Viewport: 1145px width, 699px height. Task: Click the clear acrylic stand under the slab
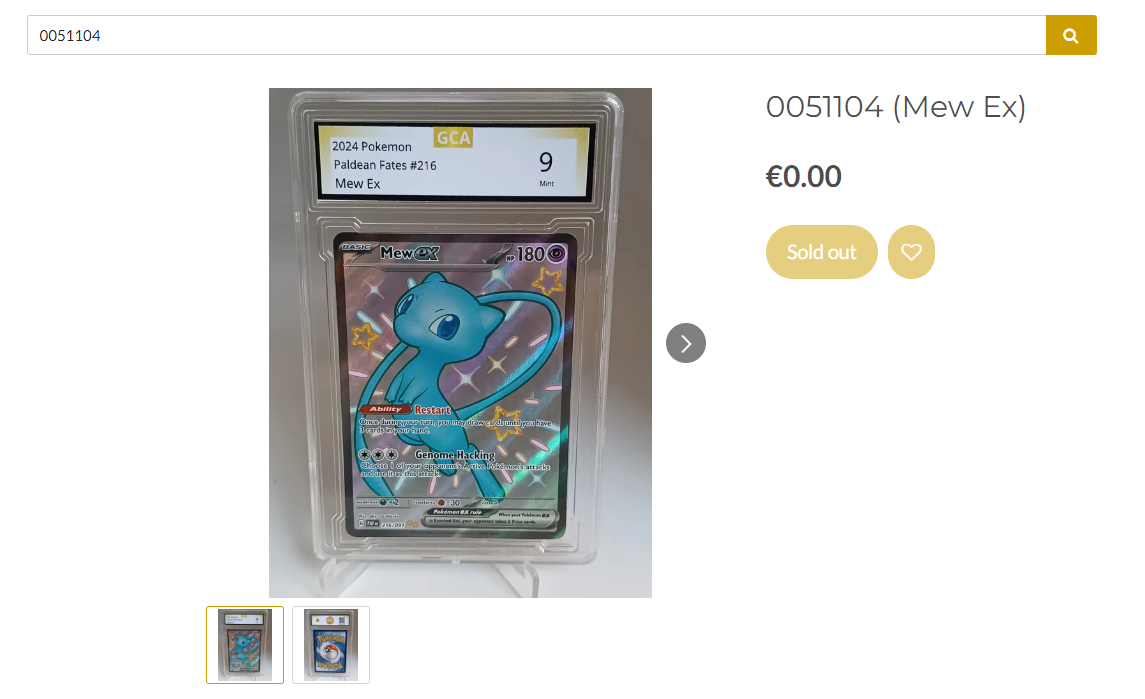click(x=438, y=577)
